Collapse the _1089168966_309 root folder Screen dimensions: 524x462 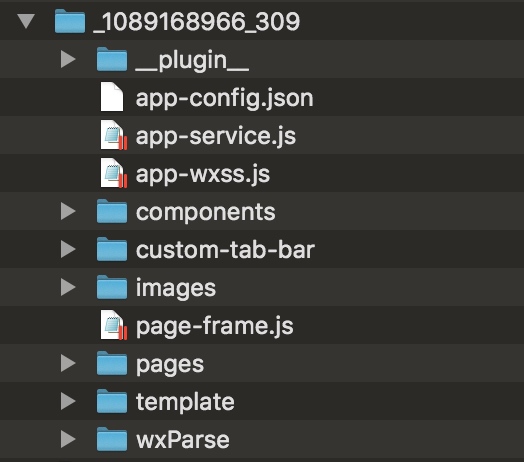click(x=26, y=21)
